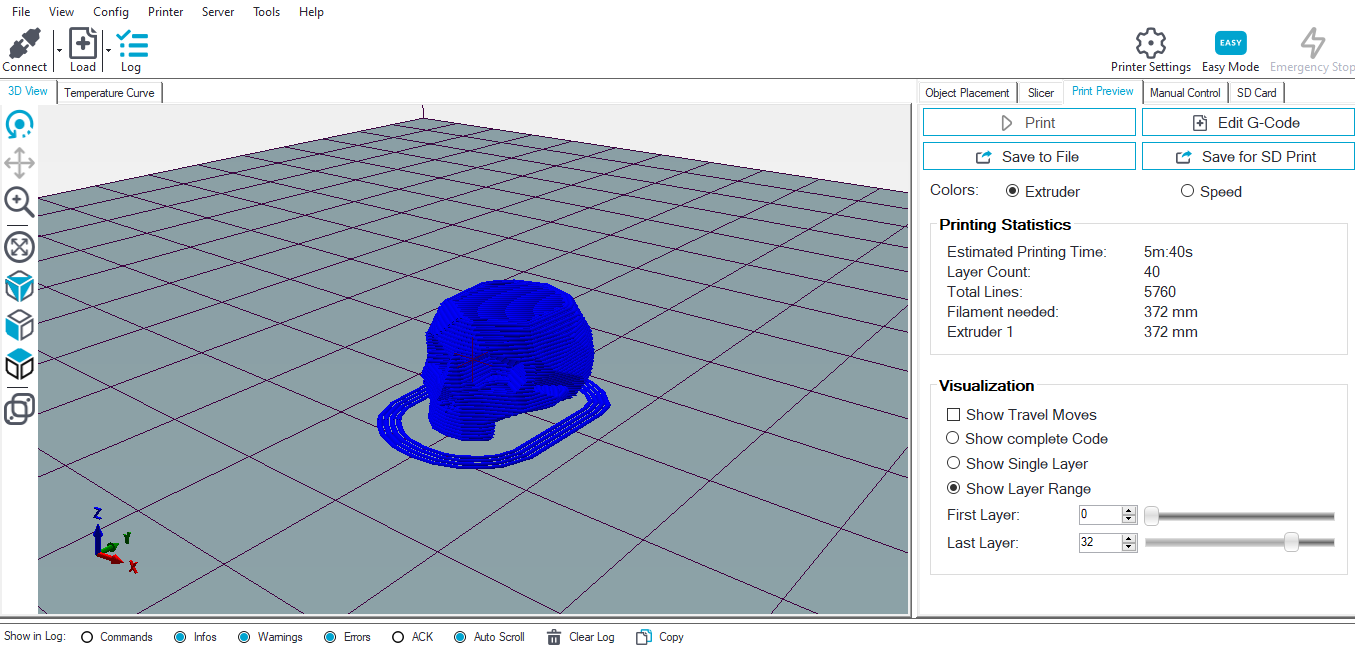Image resolution: width=1355 pixels, height=649 pixels.
Task: Click the Save to File button
Action: (1029, 156)
